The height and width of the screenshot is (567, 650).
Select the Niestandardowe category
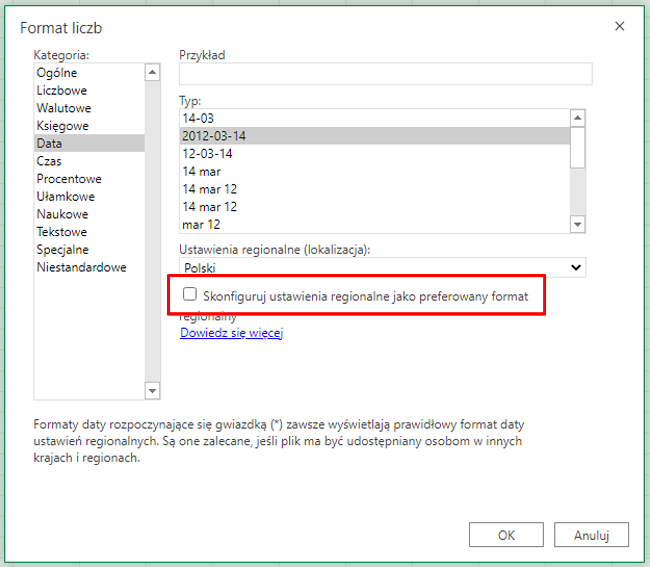click(89, 267)
